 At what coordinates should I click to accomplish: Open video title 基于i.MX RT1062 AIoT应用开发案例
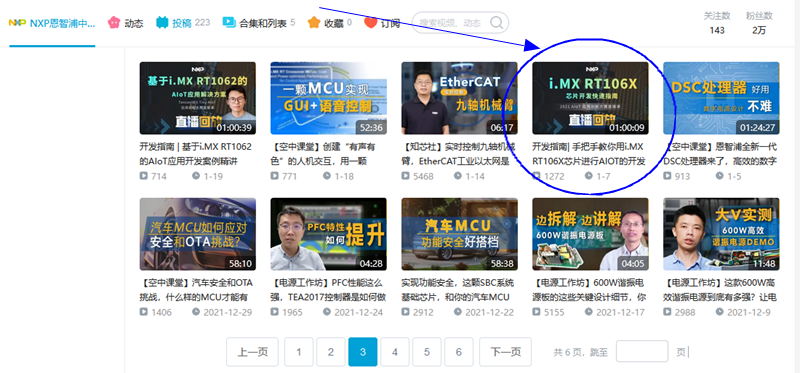(x=196, y=154)
